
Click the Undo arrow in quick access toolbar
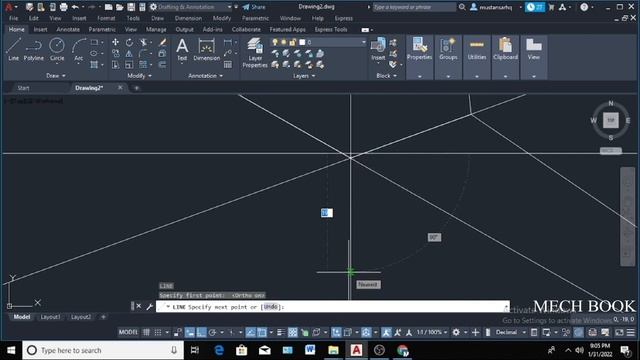[x=75, y=7]
